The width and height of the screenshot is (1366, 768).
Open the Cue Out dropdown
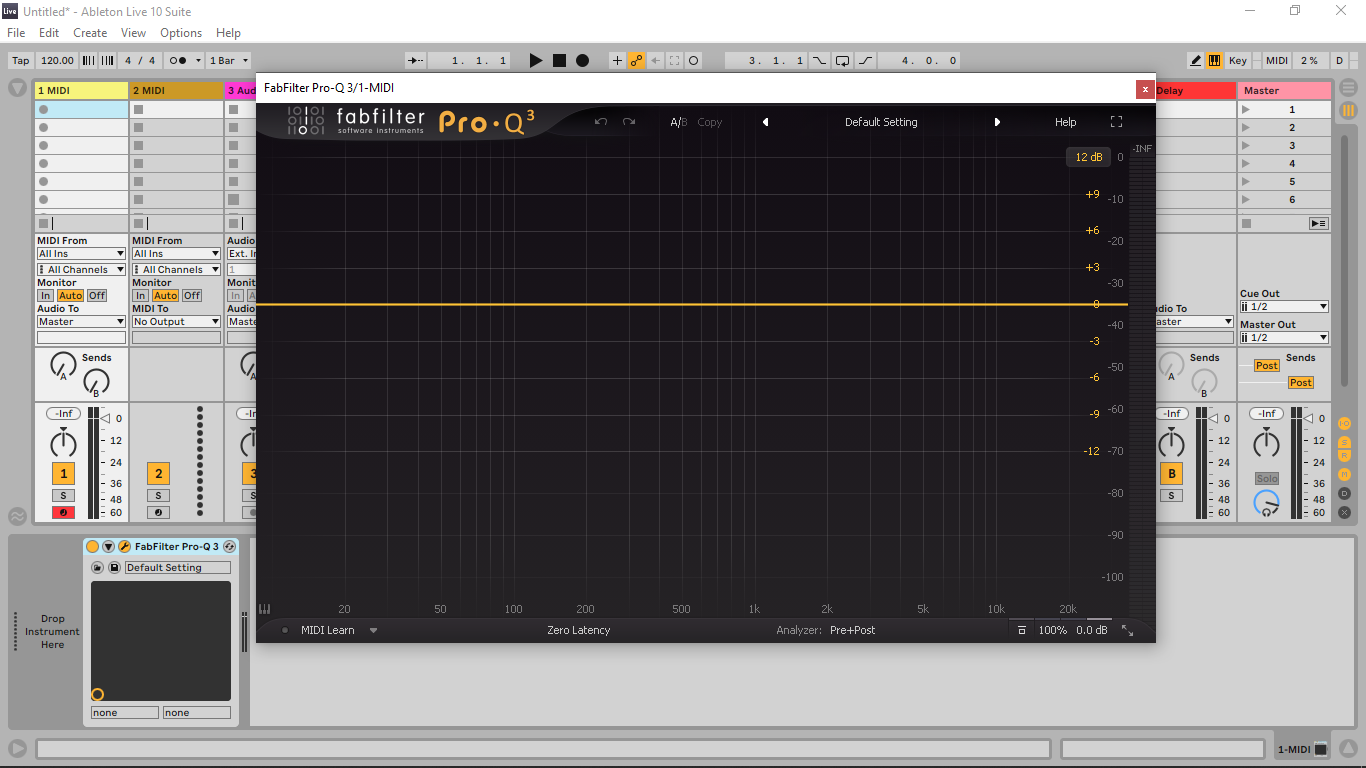pyautogui.click(x=1284, y=307)
